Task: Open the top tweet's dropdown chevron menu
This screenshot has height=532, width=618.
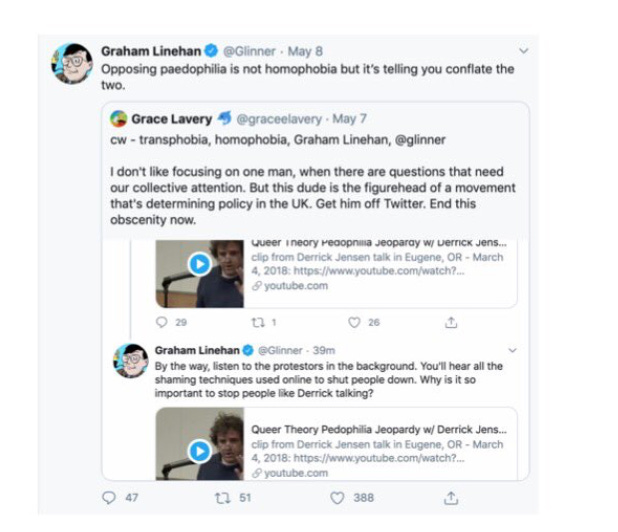Action: coord(523,51)
